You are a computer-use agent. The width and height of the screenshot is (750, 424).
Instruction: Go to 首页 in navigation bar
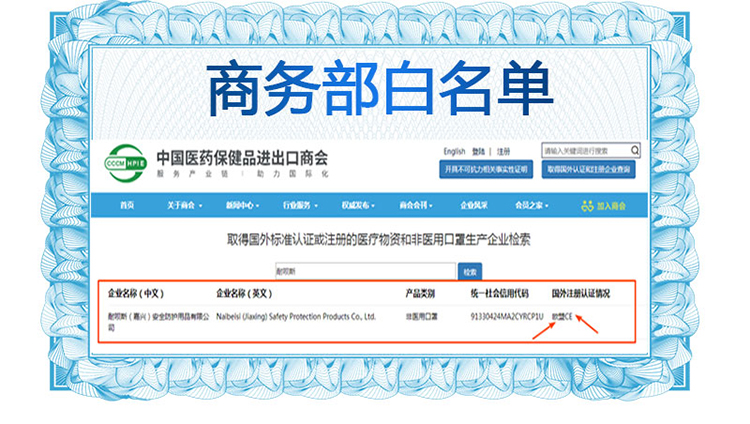point(127,205)
